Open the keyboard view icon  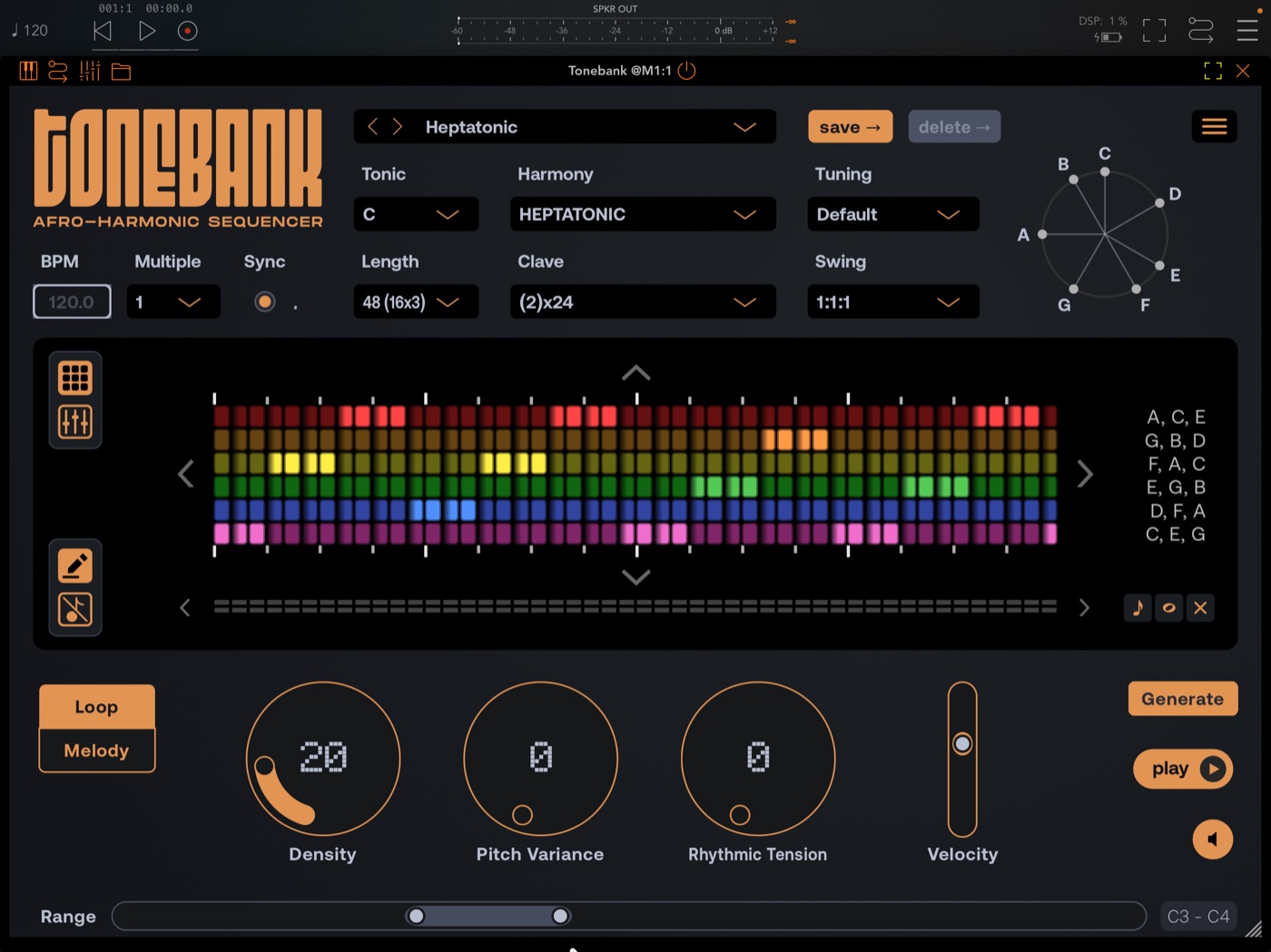click(29, 71)
